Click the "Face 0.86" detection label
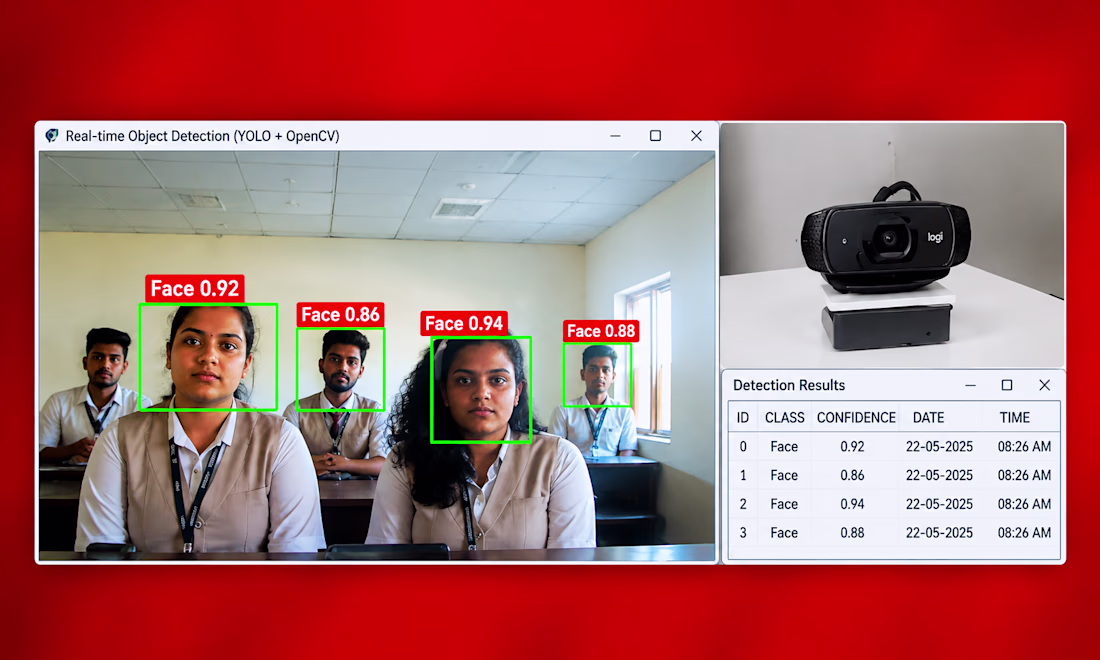 (x=340, y=315)
